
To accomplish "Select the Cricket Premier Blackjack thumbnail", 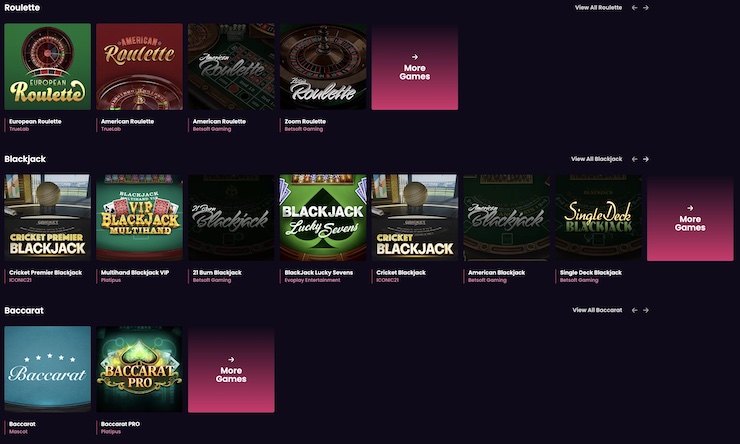I will 47,218.
